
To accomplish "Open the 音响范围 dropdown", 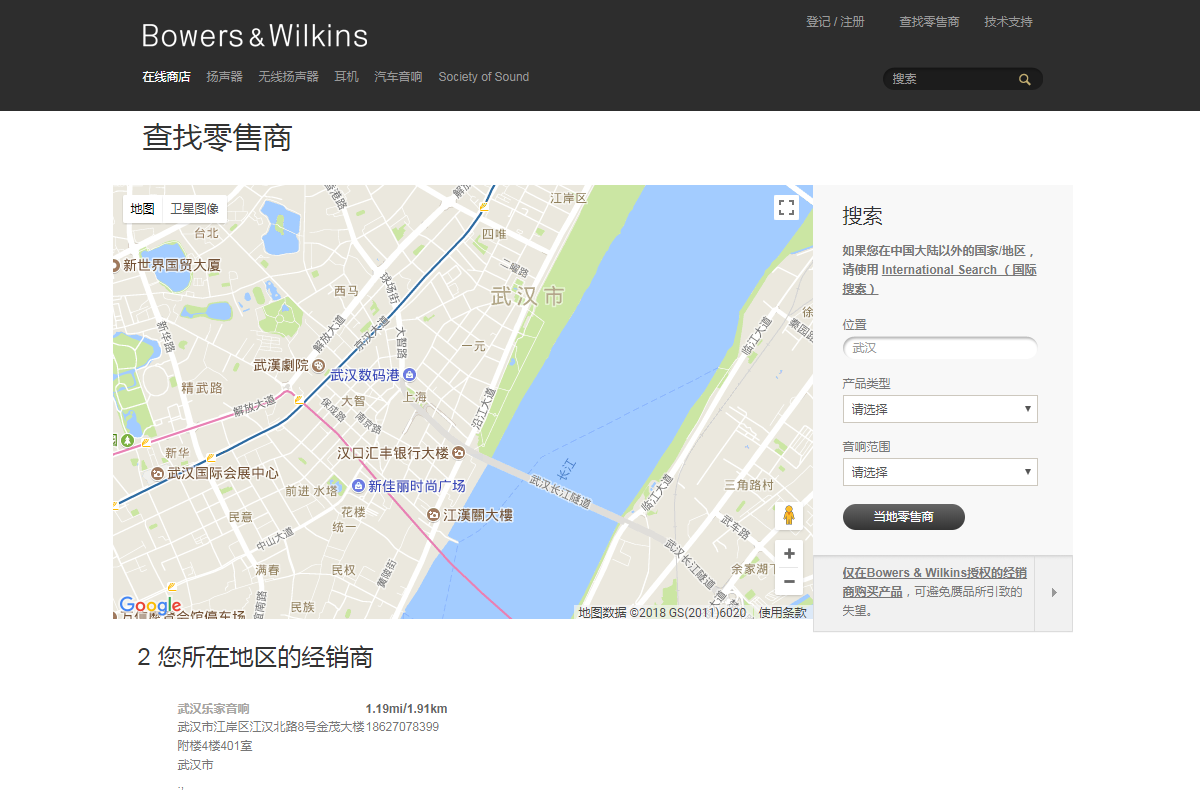I will [940, 472].
